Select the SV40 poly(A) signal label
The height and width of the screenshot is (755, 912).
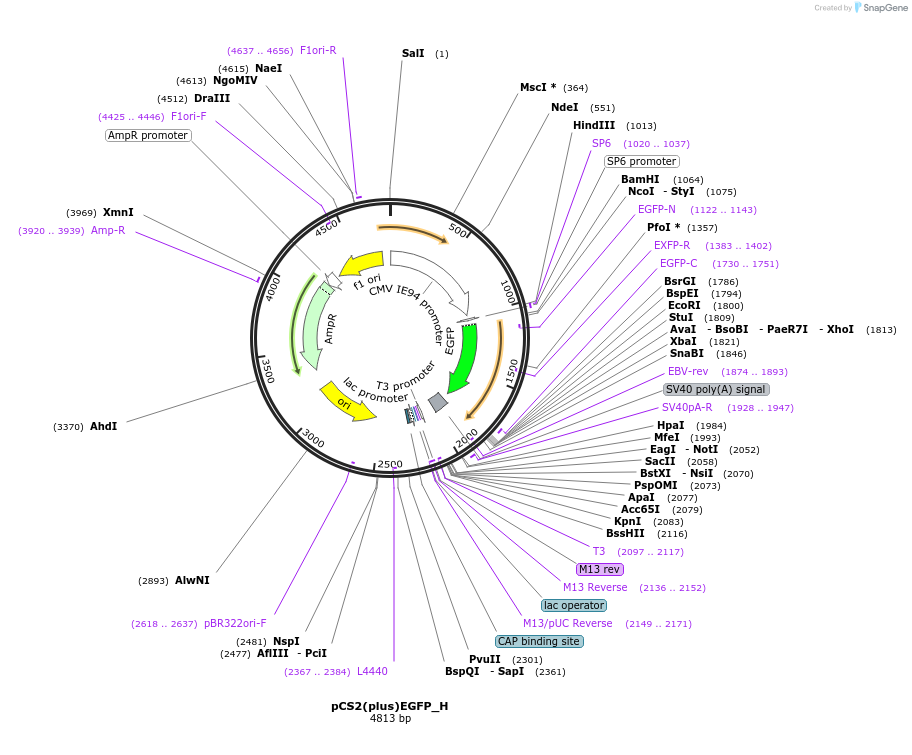(718, 389)
